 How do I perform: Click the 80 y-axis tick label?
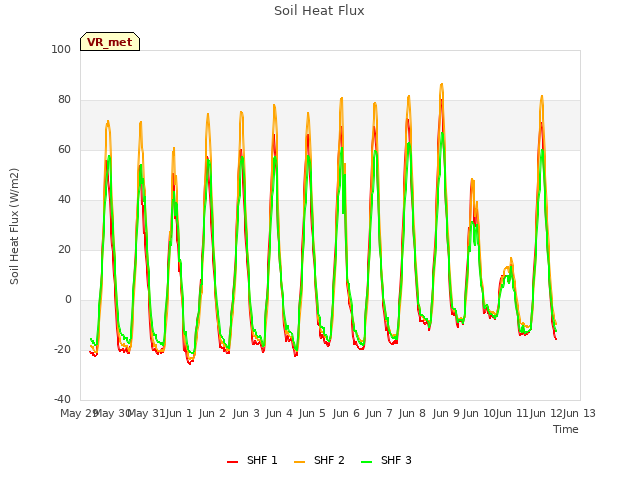64,100
